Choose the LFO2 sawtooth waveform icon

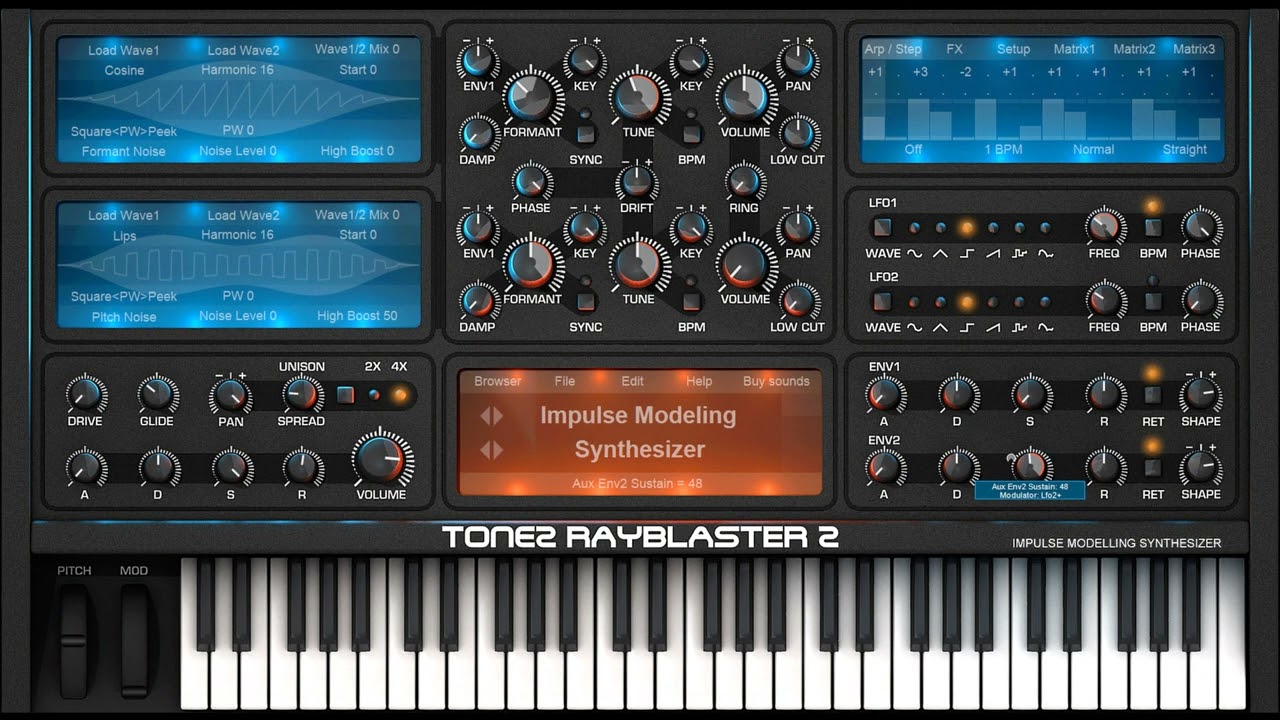[x=993, y=327]
